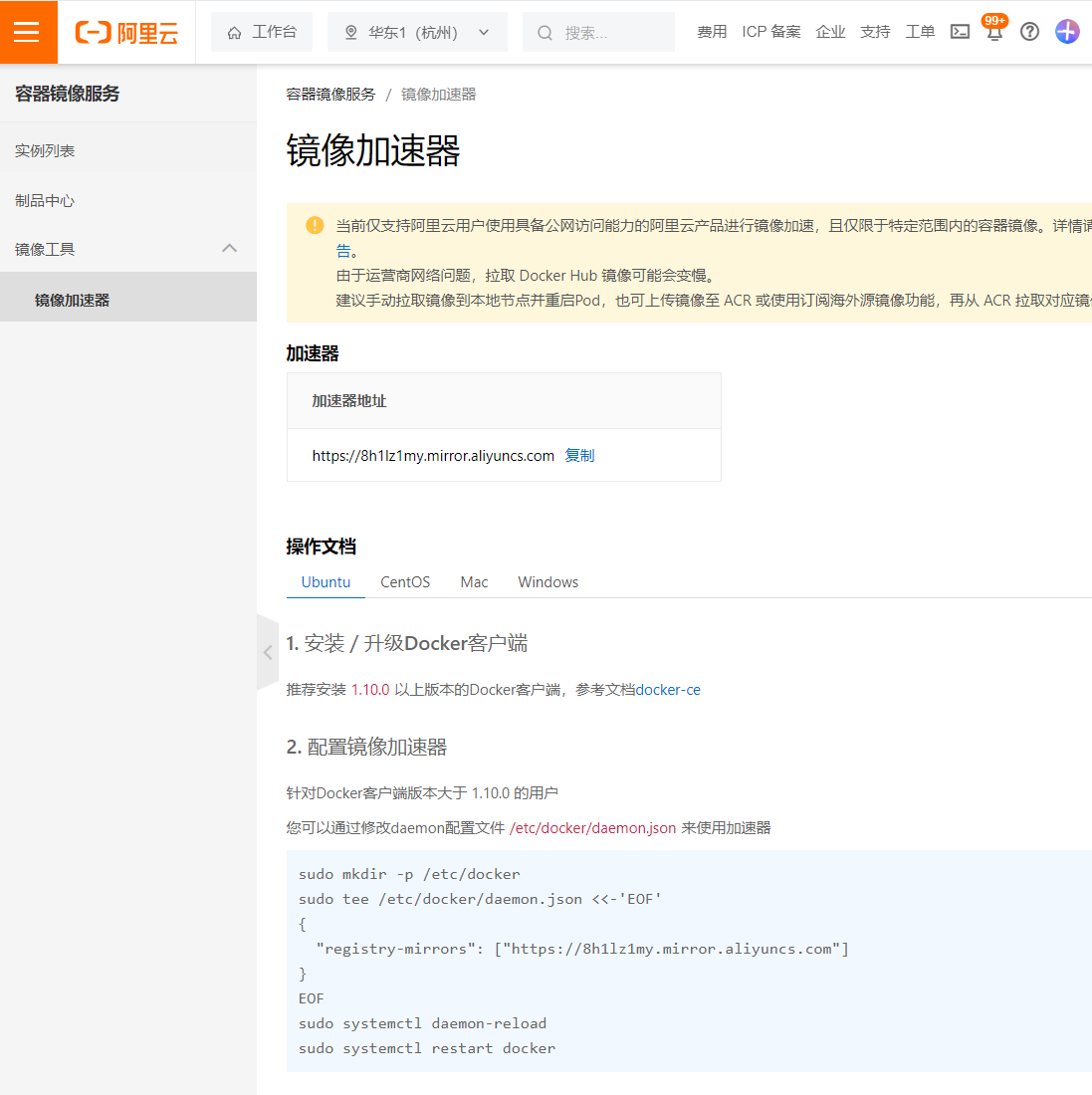Click the sudo systemctl restart docker line
The image size is (1092, 1095).
(427, 1048)
